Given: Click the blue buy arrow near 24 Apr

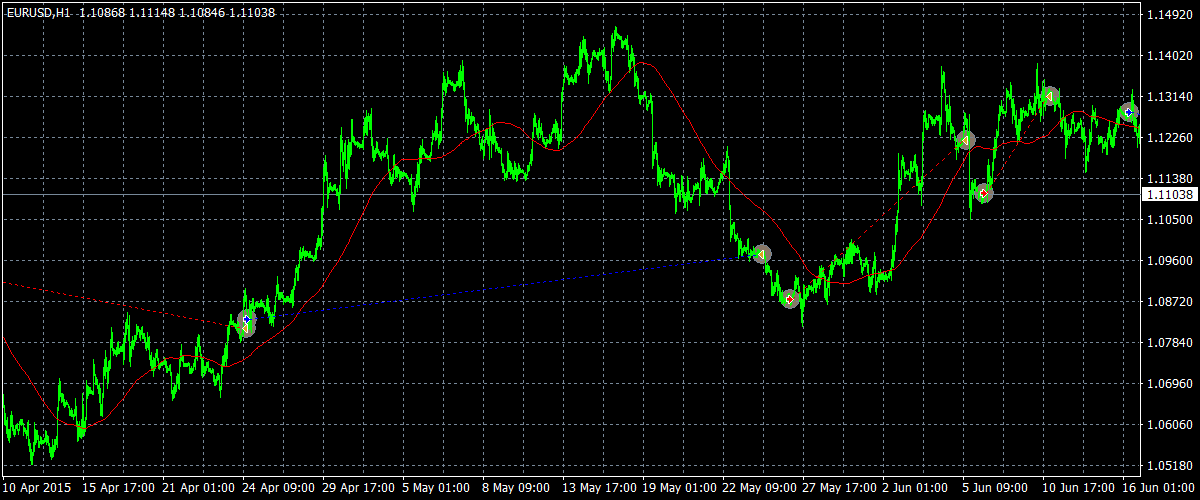Looking at the screenshot, I should 246,319.
